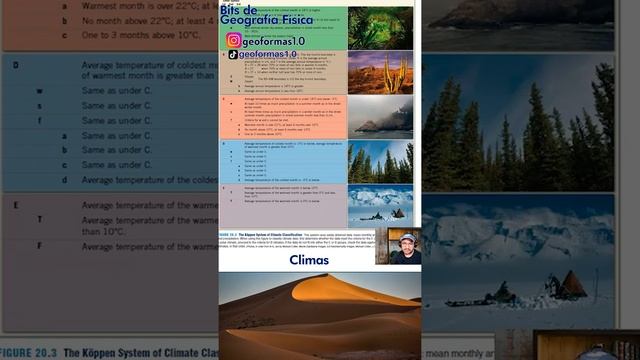The image size is (640, 360).
Task: Click the sand dune photo
Action: 320,316
